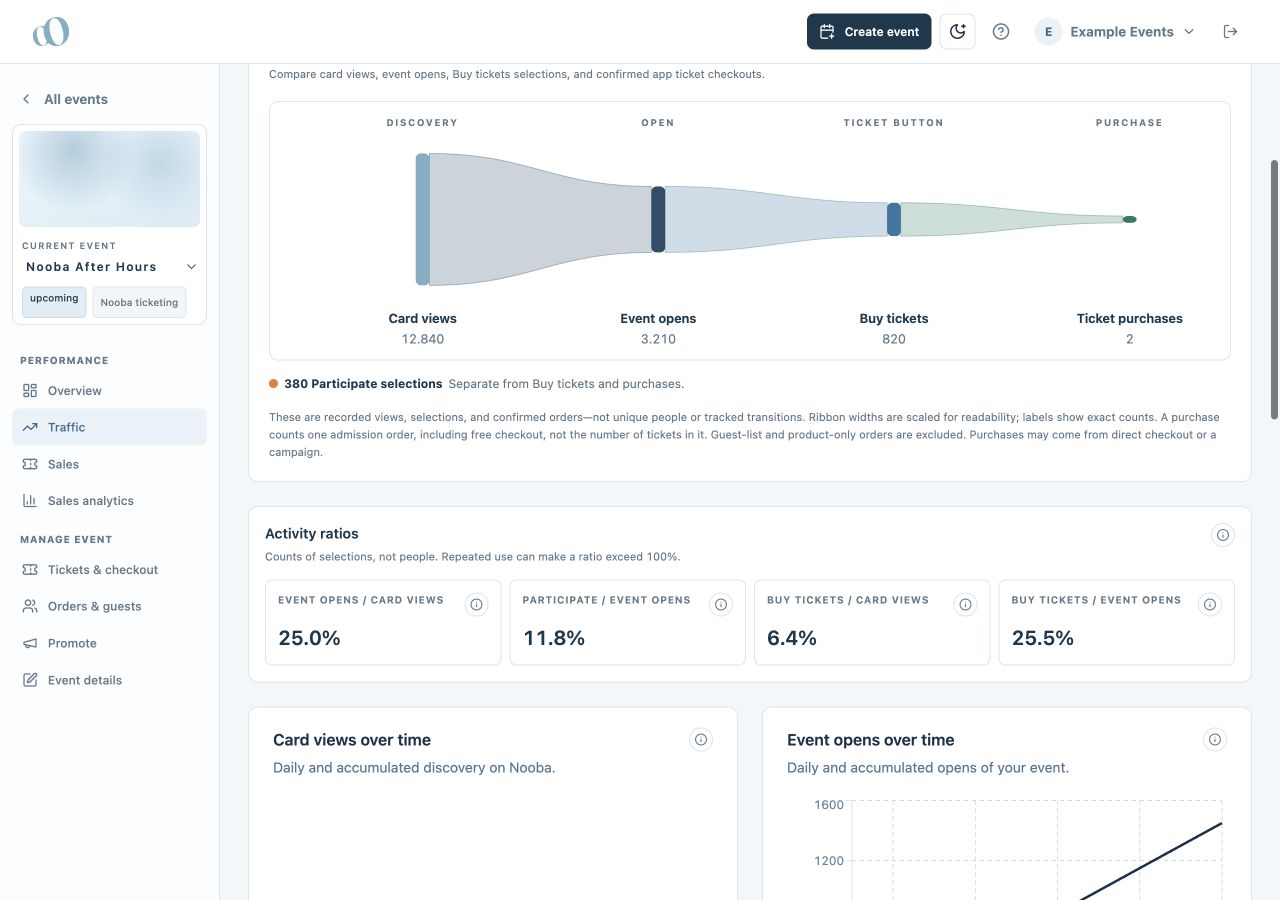Click the 380 Participate selections text
Image resolution: width=1280 pixels, height=900 pixels.
[363, 384]
